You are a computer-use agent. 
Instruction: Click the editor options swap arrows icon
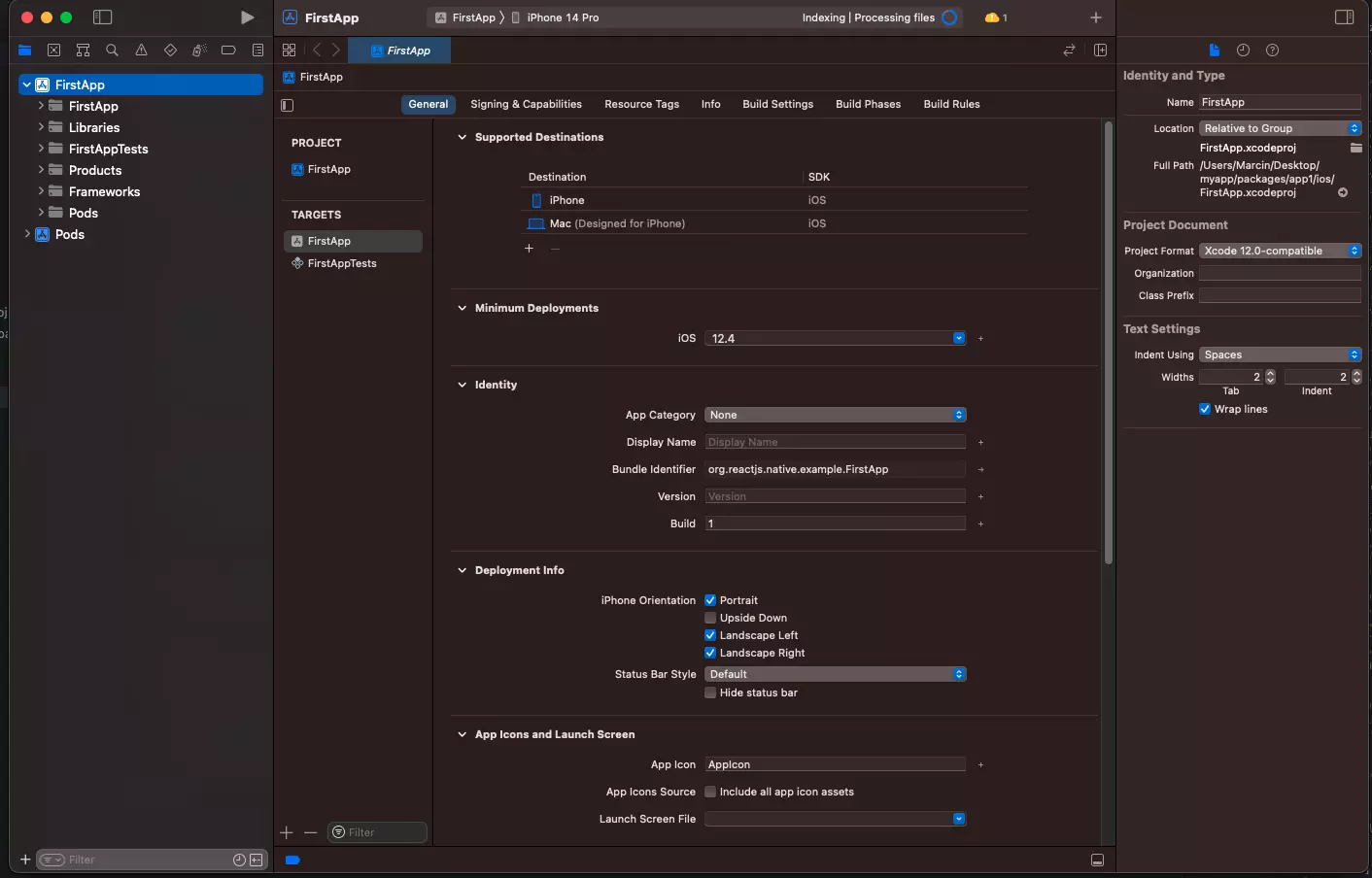pos(1070,51)
